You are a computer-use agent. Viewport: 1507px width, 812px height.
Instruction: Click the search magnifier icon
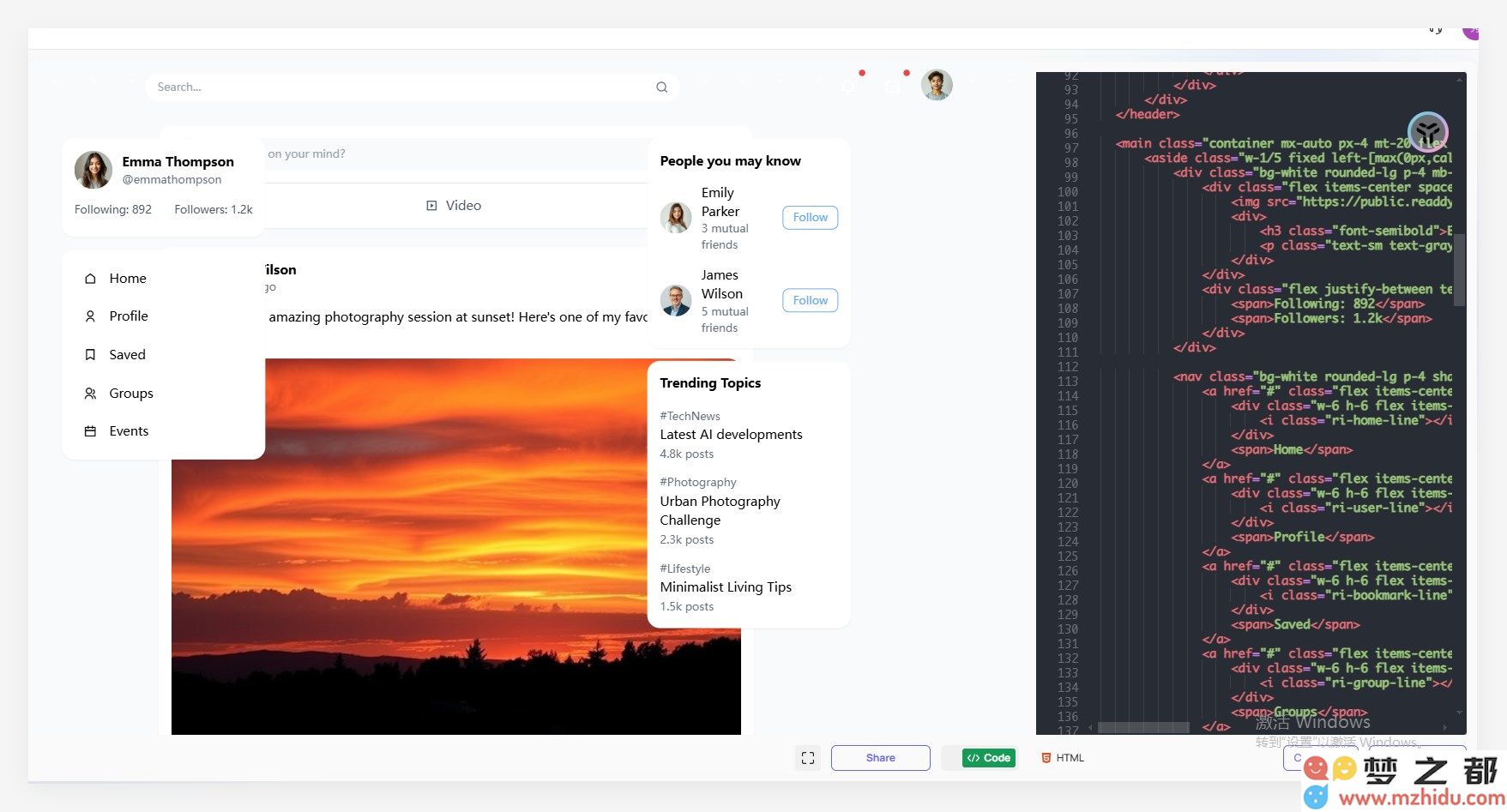point(661,87)
